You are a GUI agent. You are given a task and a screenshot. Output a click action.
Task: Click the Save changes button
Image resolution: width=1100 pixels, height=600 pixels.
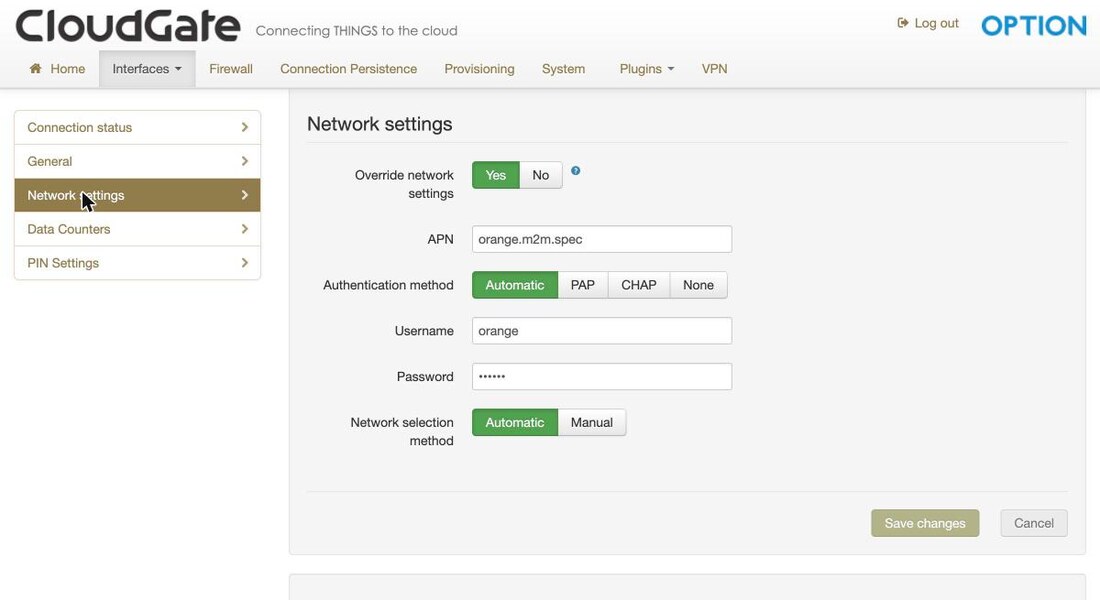tap(925, 523)
